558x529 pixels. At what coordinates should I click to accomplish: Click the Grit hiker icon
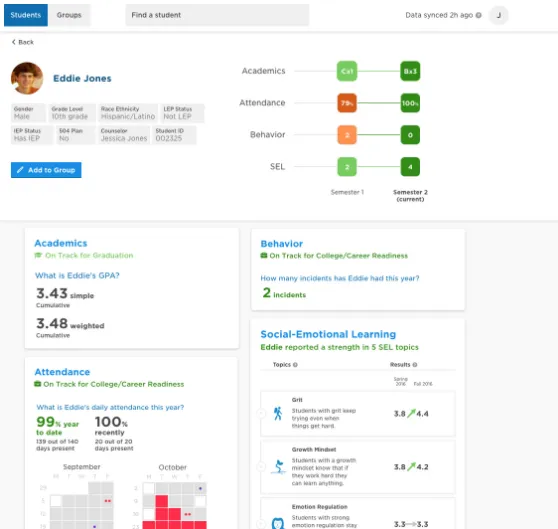pyautogui.click(x=278, y=413)
